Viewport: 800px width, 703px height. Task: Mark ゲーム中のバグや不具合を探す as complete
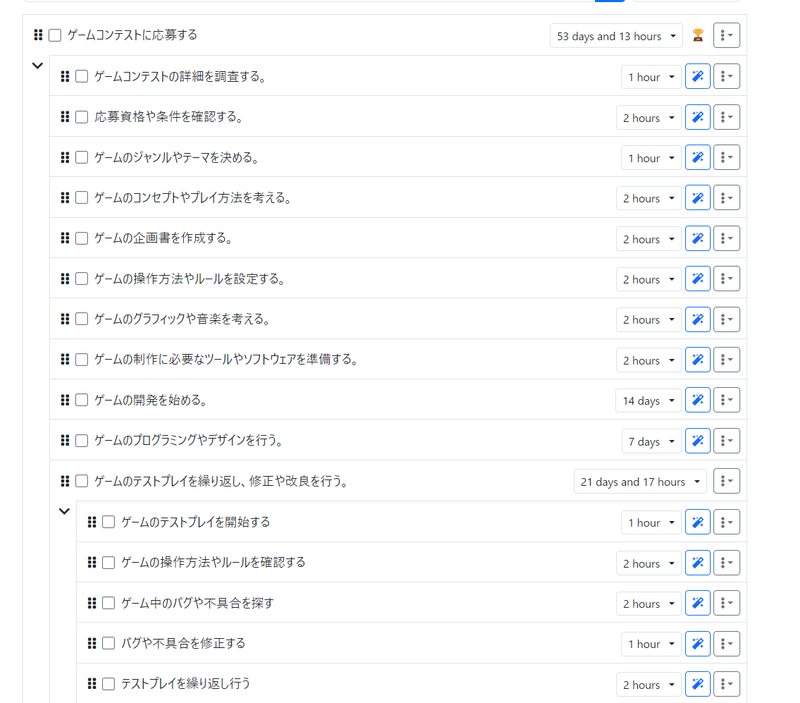click(108, 603)
